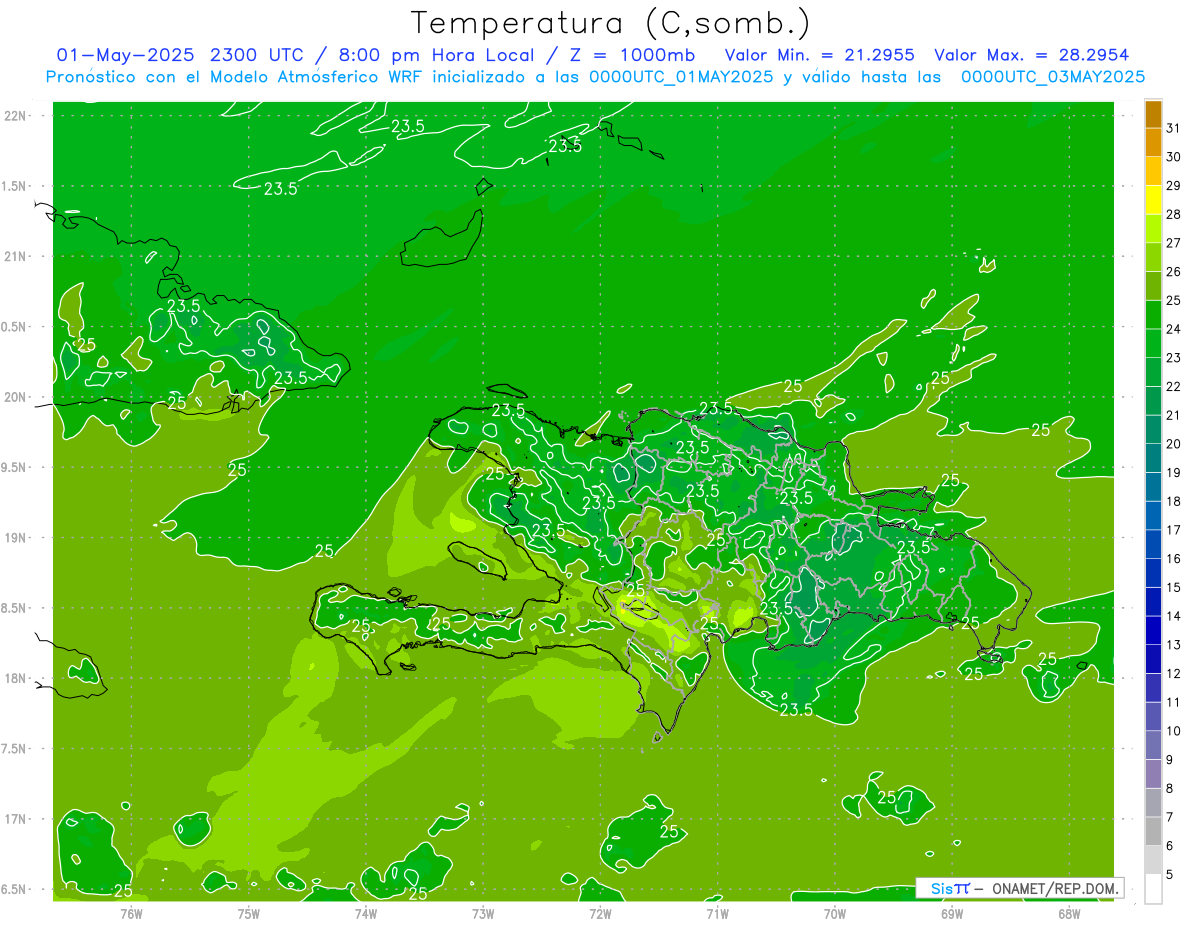Viewport: 1200px width, 927px height.
Task: Pick the yellow legend swatch between 28 and 29
Action: tap(1153, 200)
